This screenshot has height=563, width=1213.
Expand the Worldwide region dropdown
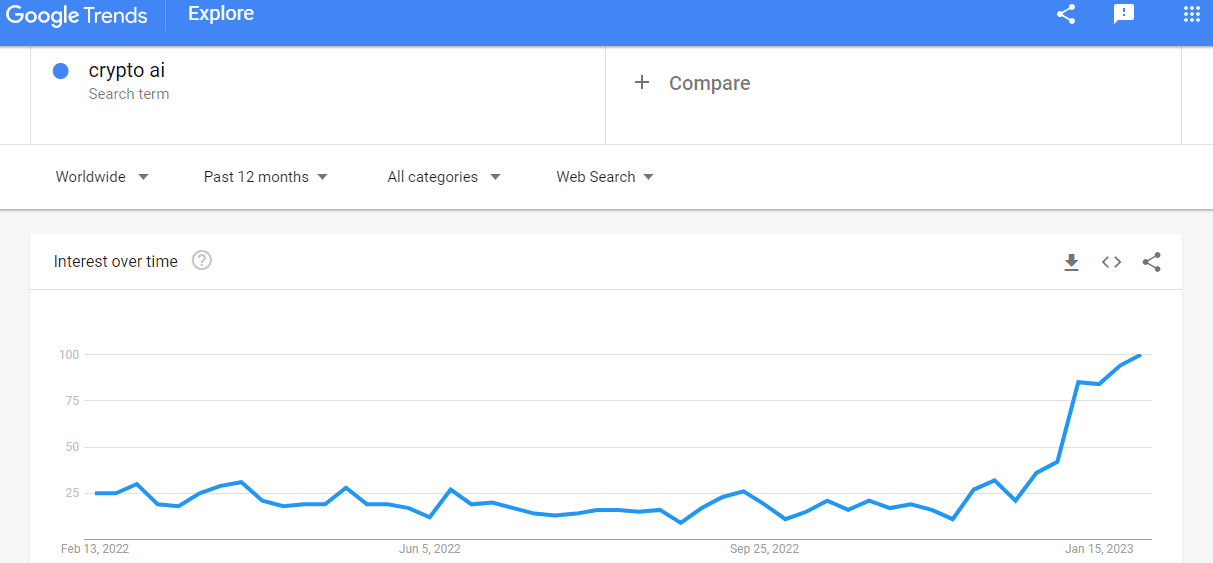102,177
